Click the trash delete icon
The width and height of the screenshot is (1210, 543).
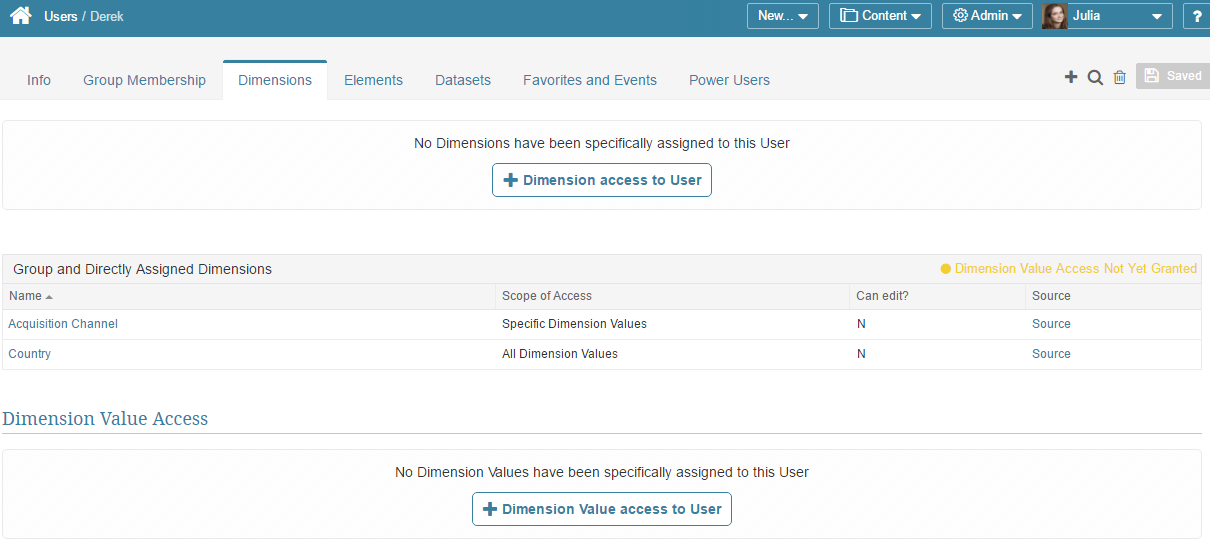click(x=1120, y=77)
